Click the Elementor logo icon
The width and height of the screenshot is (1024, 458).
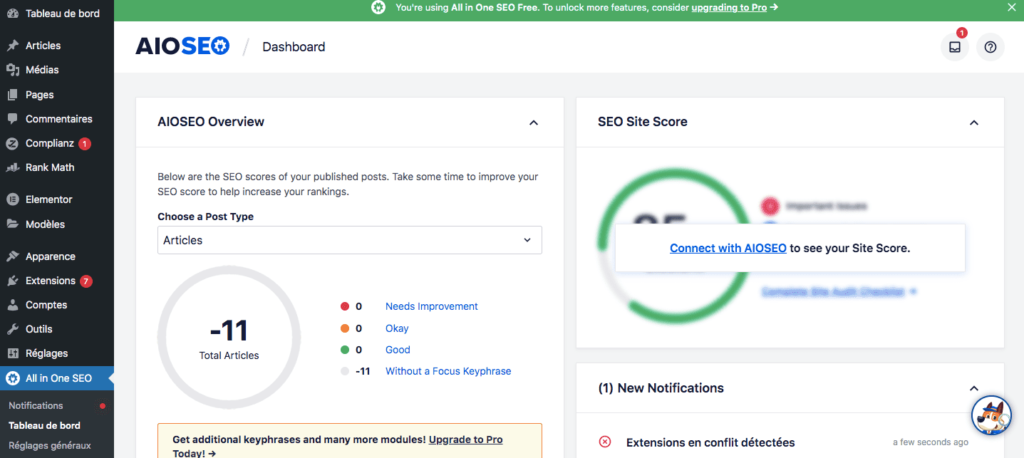tap(12, 199)
